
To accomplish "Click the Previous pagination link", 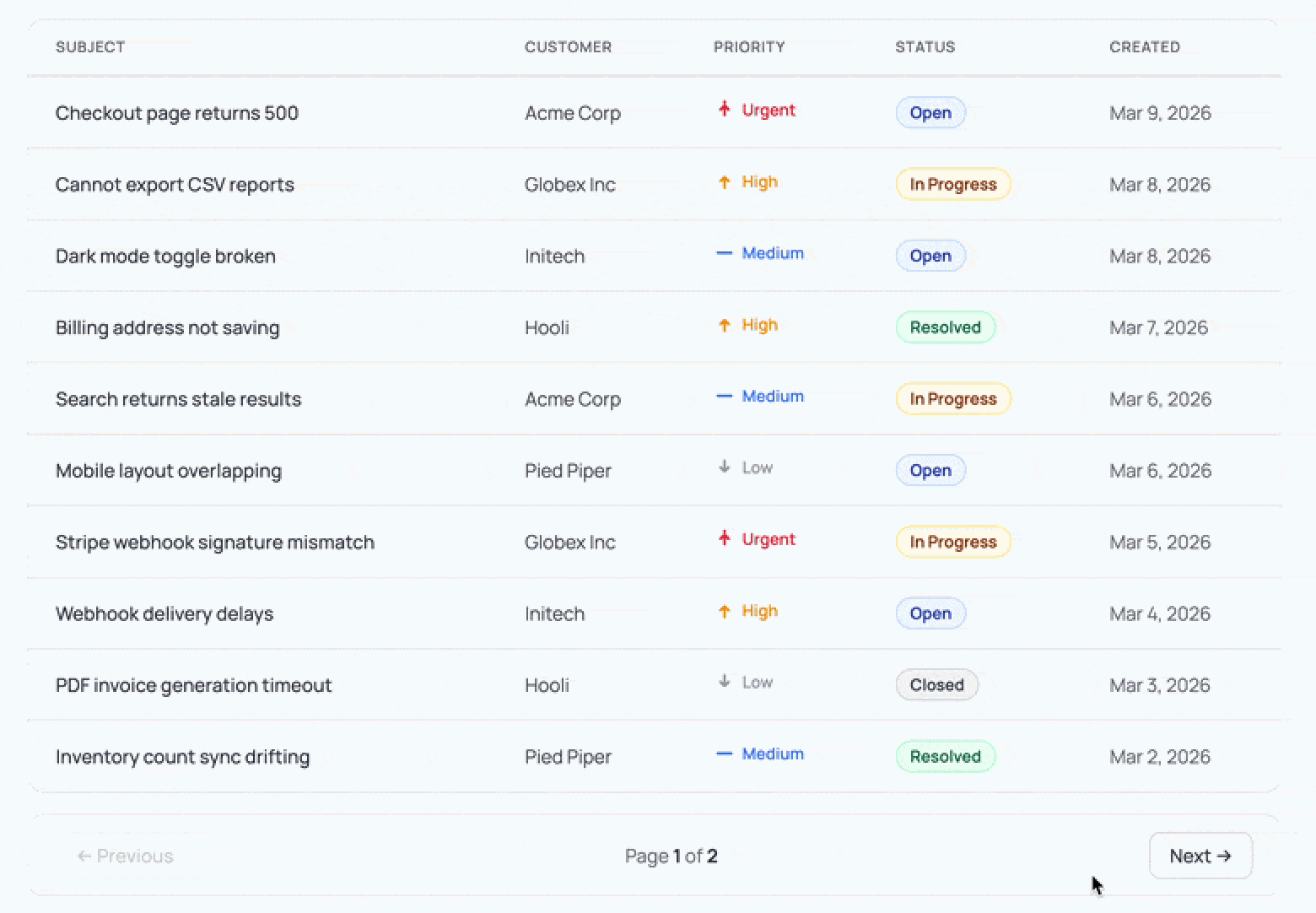I will (x=124, y=855).
